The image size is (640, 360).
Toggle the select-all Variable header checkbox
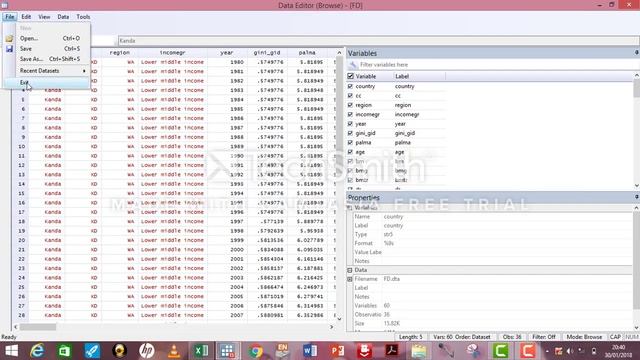tap(350, 76)
